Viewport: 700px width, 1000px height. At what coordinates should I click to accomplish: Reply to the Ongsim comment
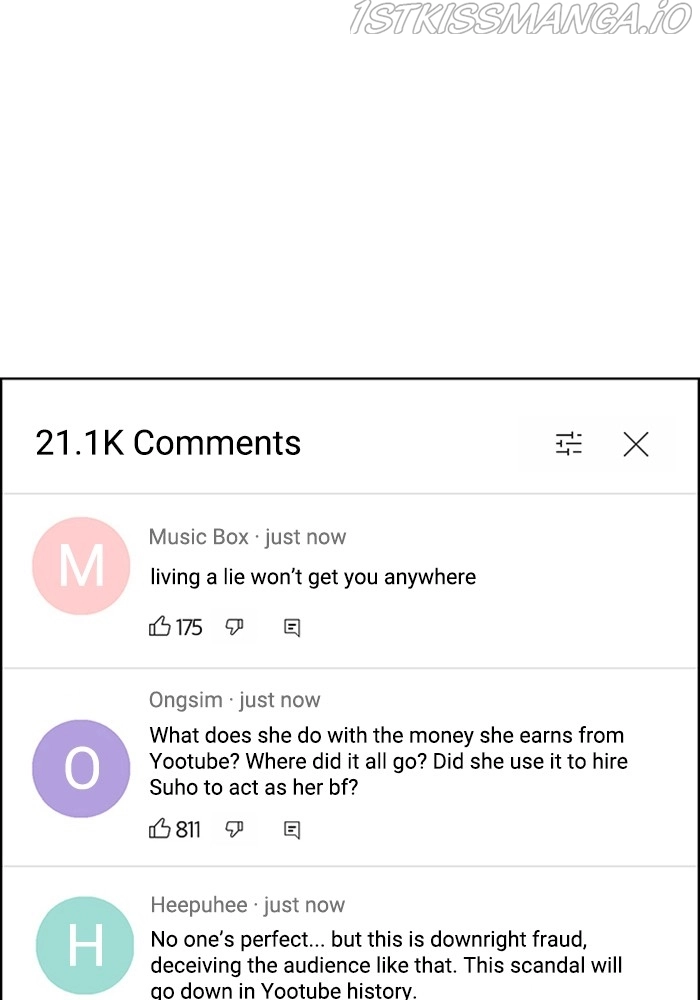(292, 830)
